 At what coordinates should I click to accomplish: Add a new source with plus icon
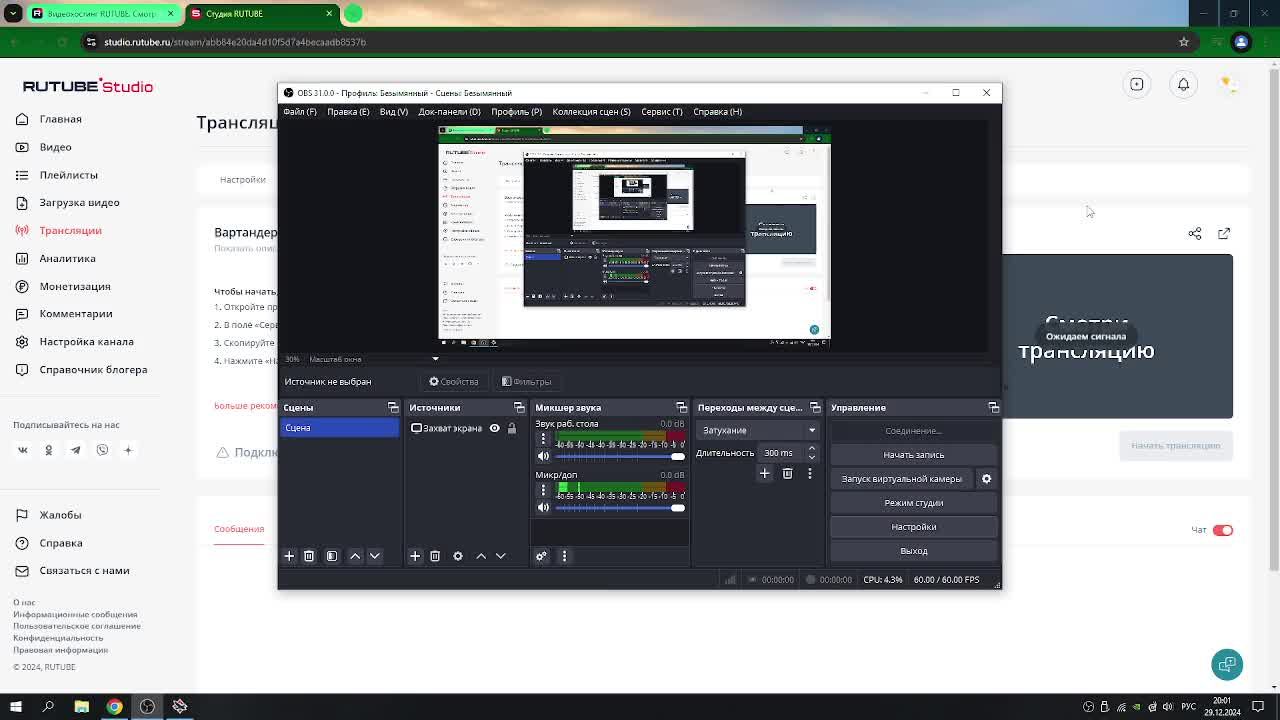pyautogui.click(x=415, y=556)
